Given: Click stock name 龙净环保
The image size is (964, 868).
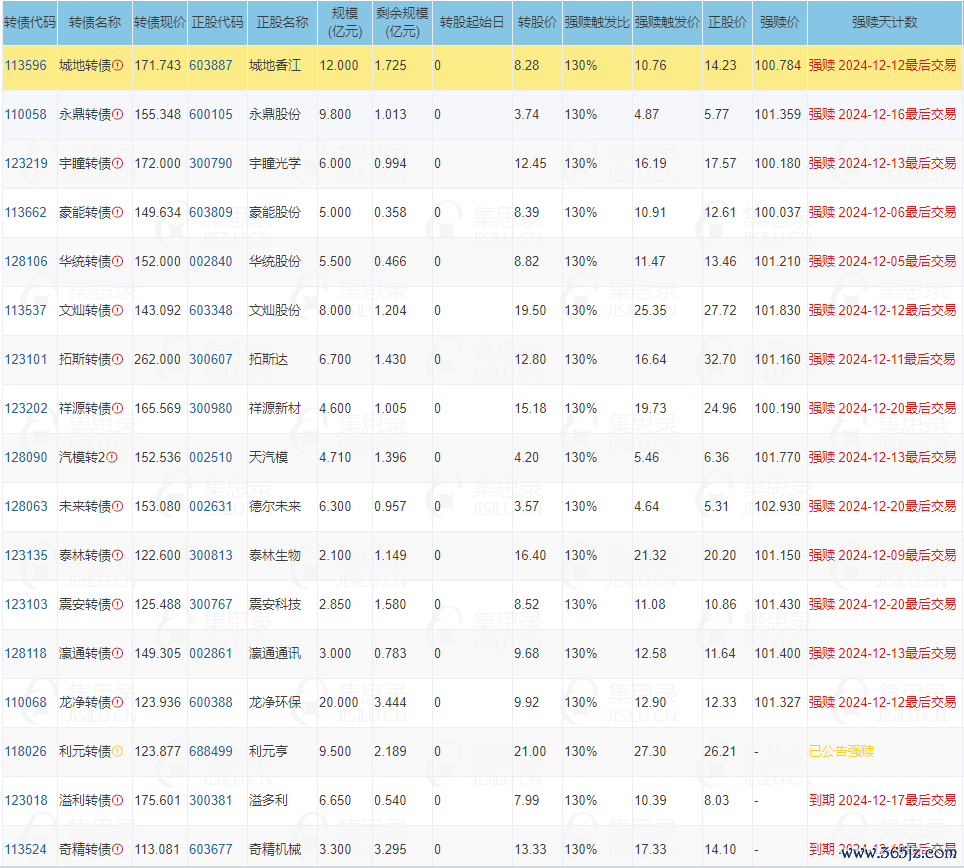Looking at the screenshot, I should 275,702.
